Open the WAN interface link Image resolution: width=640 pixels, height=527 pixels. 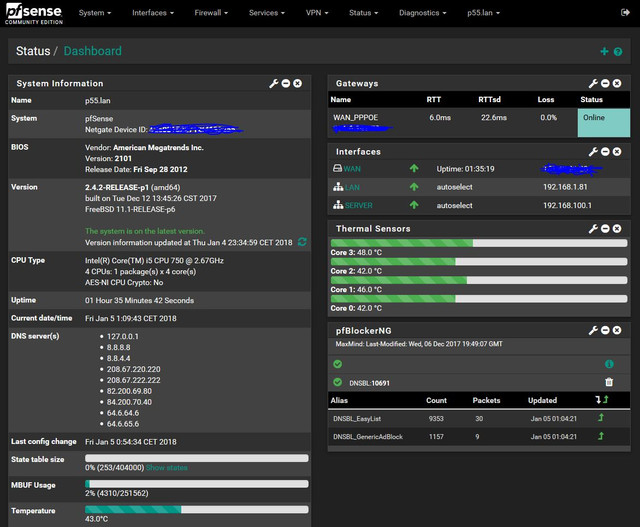(352, 169)
